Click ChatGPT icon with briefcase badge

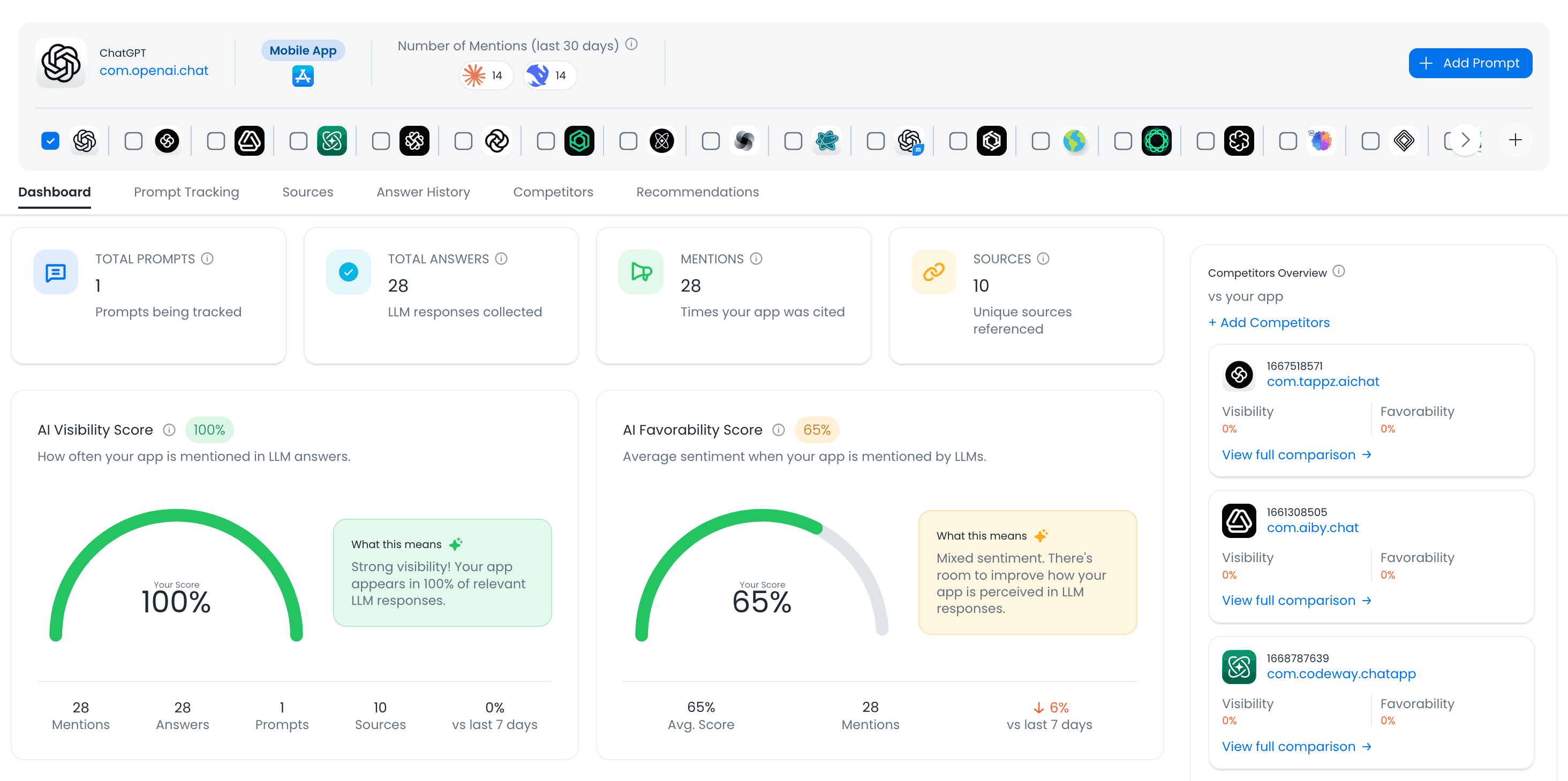point(909,141)
